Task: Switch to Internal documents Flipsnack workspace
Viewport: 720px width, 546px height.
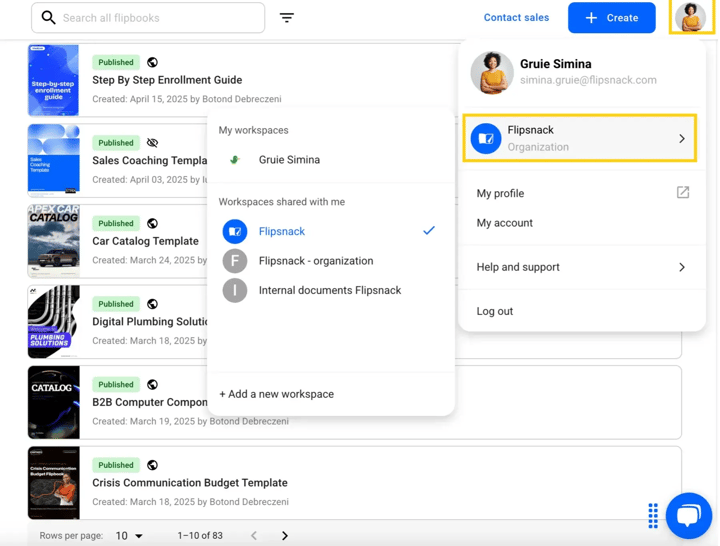Action: [x=331, y=290]
